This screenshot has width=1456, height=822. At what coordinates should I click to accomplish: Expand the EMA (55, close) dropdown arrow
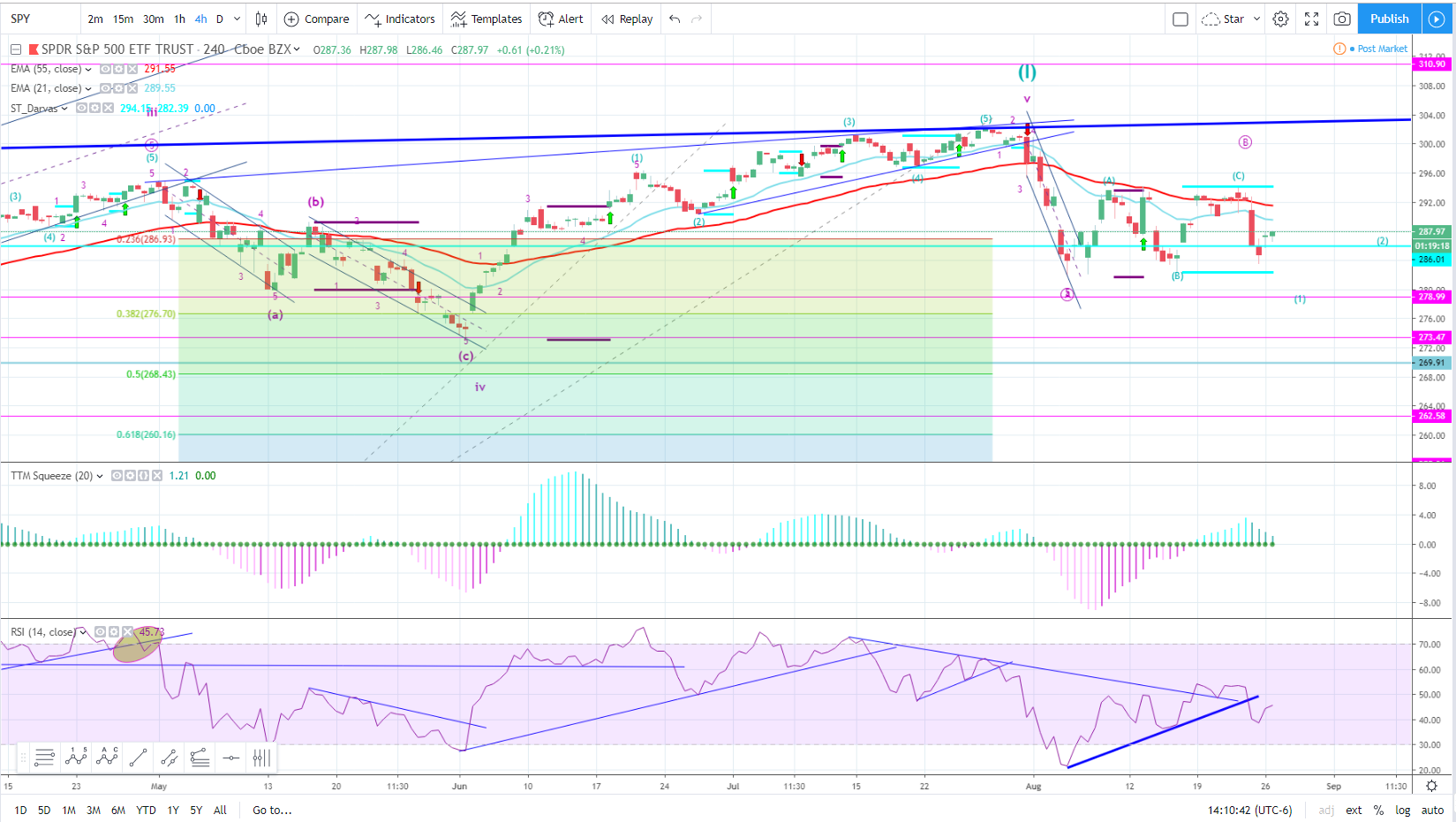click(x=88, y=69)
